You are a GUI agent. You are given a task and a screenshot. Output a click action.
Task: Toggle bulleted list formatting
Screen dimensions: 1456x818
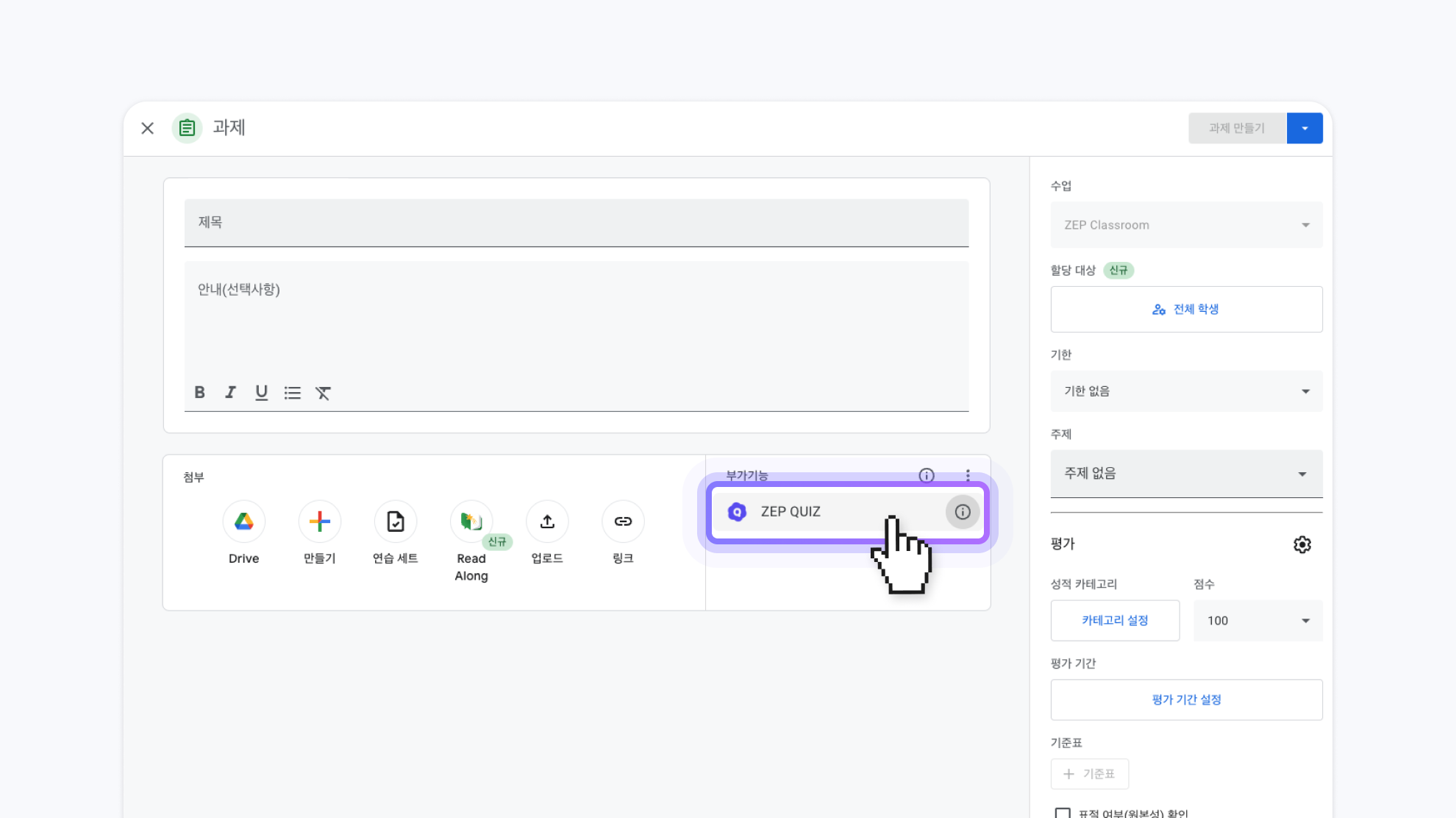pyautogui.click(x=292, y=393)
